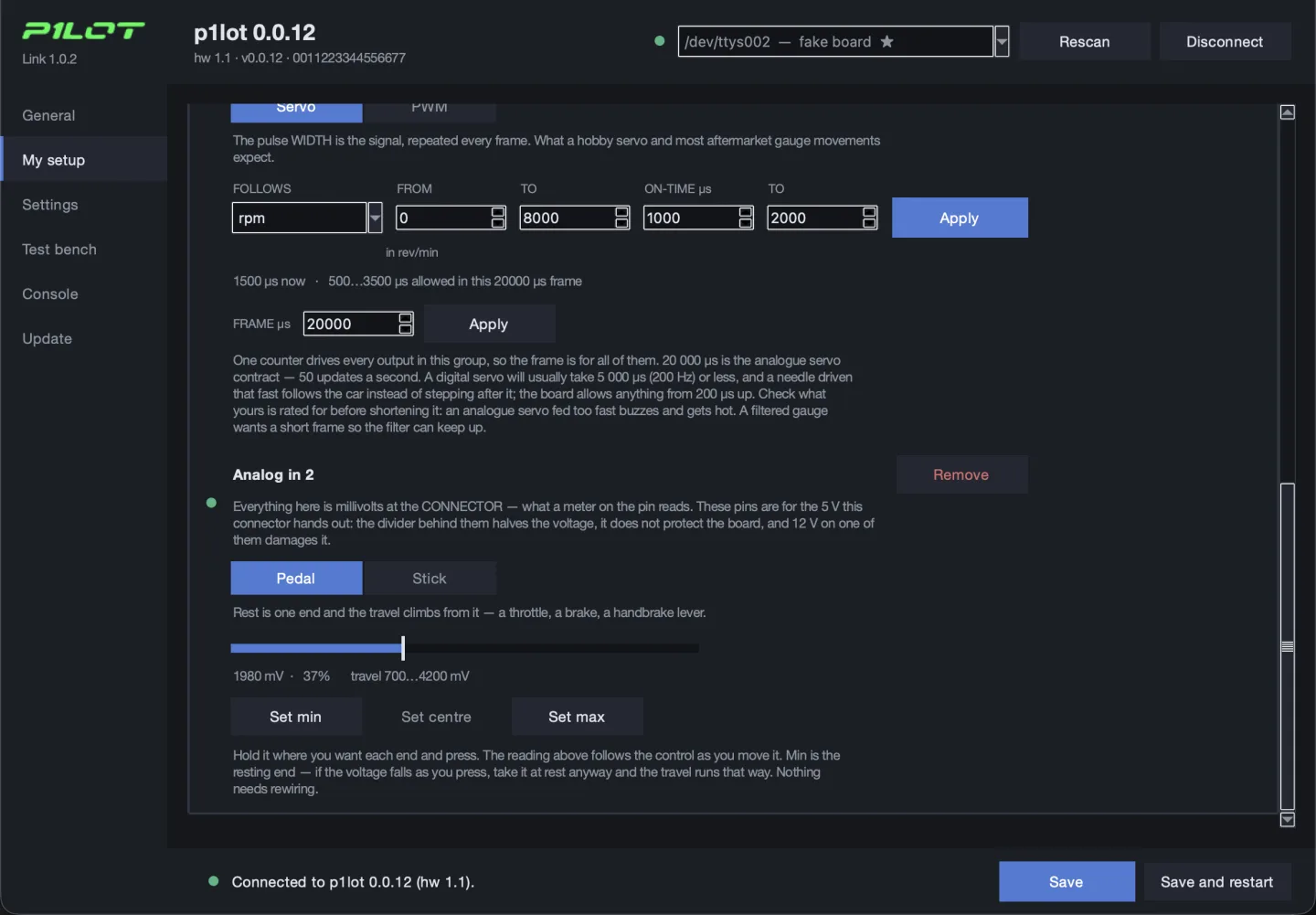This screenshot has width=1316, height=915.
Task: Open the FOLLOWS rpm dropdown arrow
Action: click(375, 218)
